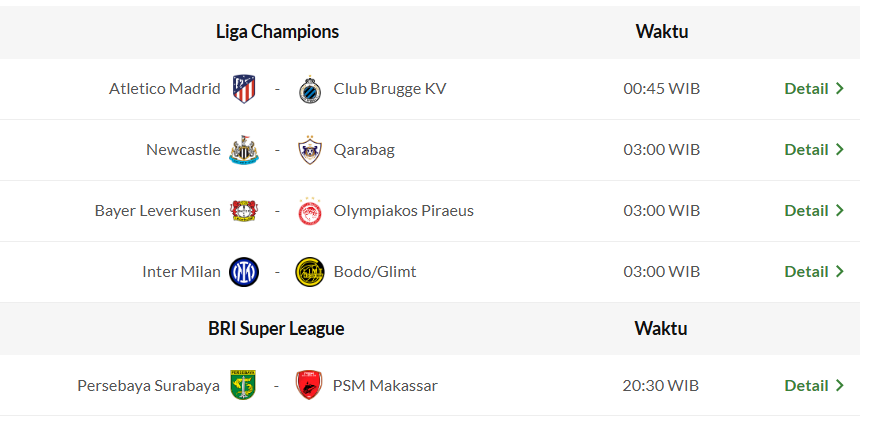Click the Club Brugge KV logo
This screenshot has width=872, height=421.
(x=310, y=89)
